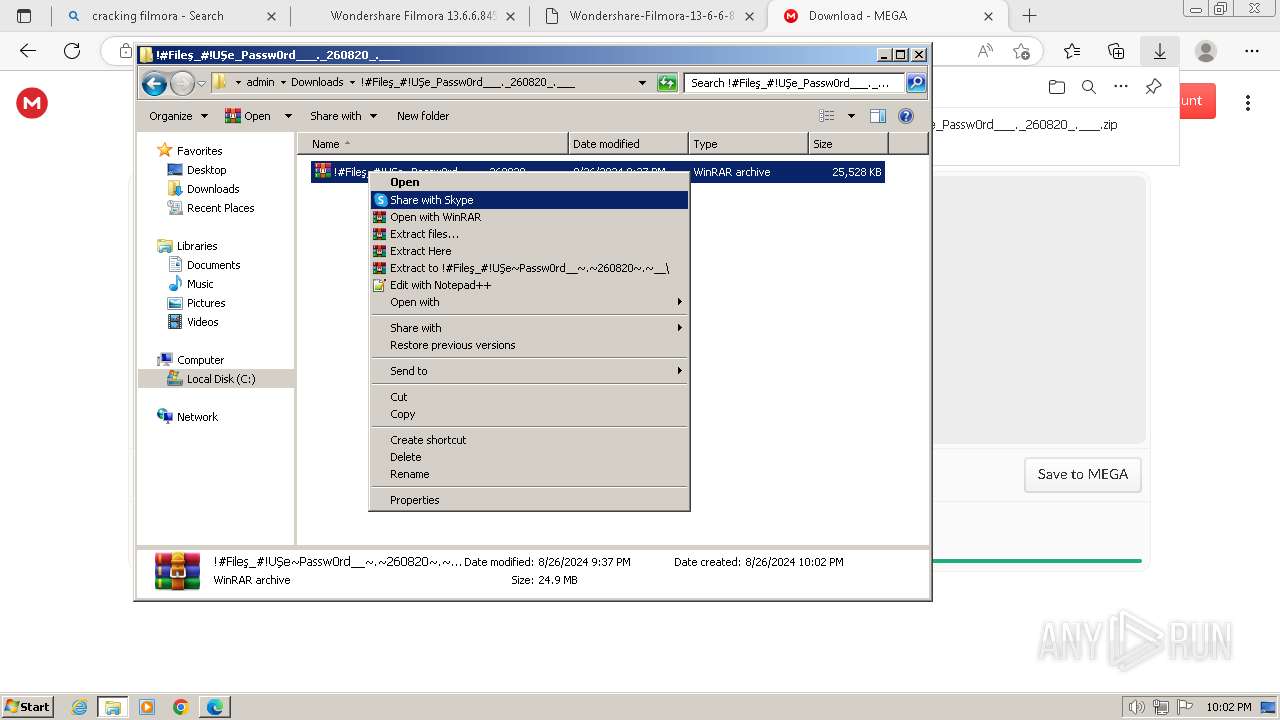Choose Rename from context menu
This screenshot has width=1280, height=720.
[529, 474]
